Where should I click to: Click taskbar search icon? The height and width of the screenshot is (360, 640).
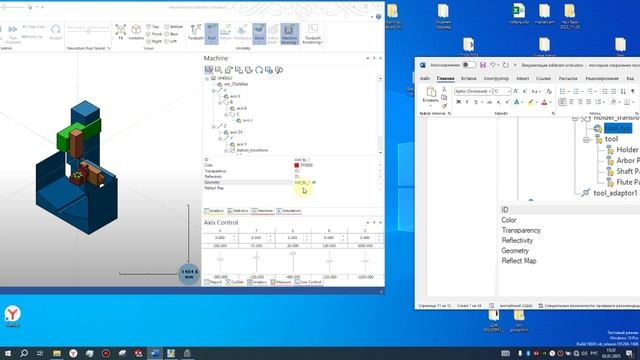click(24, 353)
